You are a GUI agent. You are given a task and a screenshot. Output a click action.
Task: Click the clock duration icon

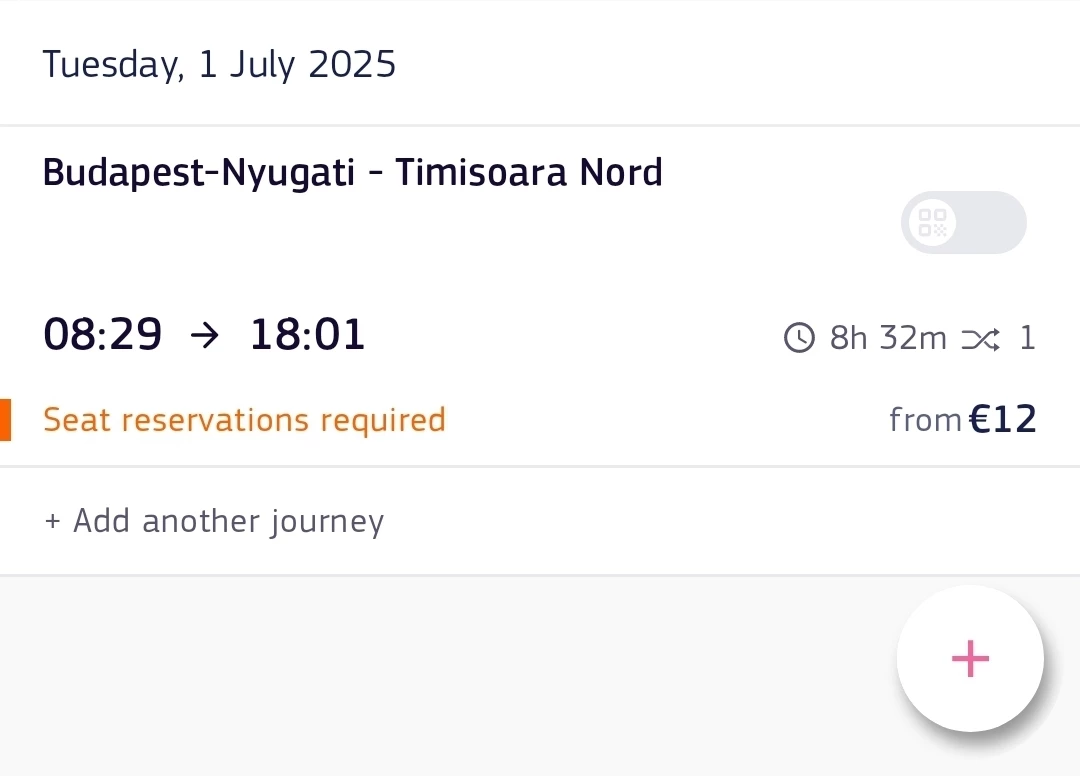(x=799, y=337)
